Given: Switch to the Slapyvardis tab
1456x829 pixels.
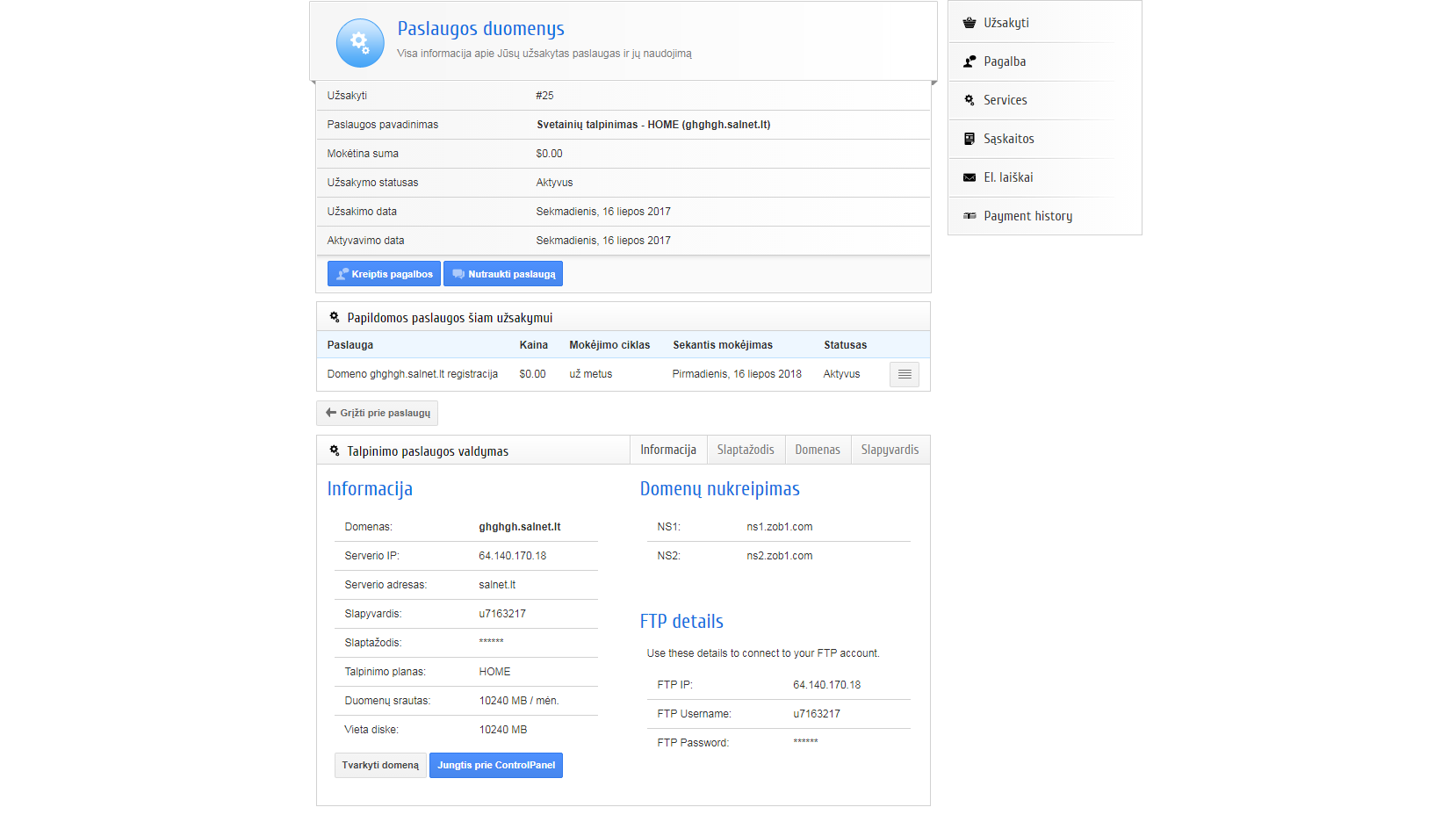Looking at the screenshot, I should (x=890, y=450).
